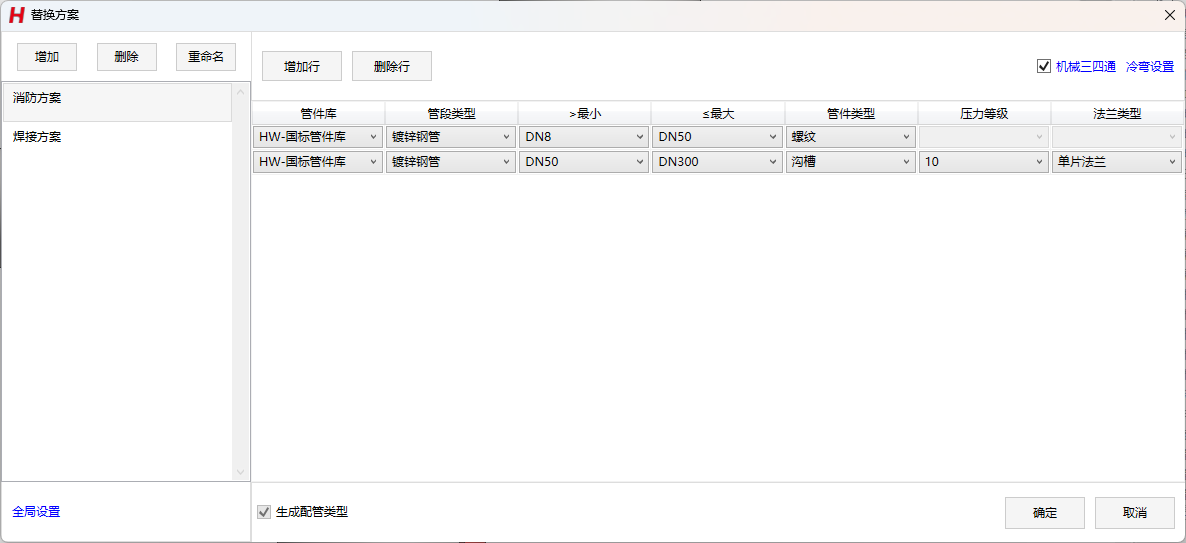The height and width of the screenshot is (543, 1186).
Task: Click the H application logo icon
Action: pyautogui.click(x=16, y=15)
